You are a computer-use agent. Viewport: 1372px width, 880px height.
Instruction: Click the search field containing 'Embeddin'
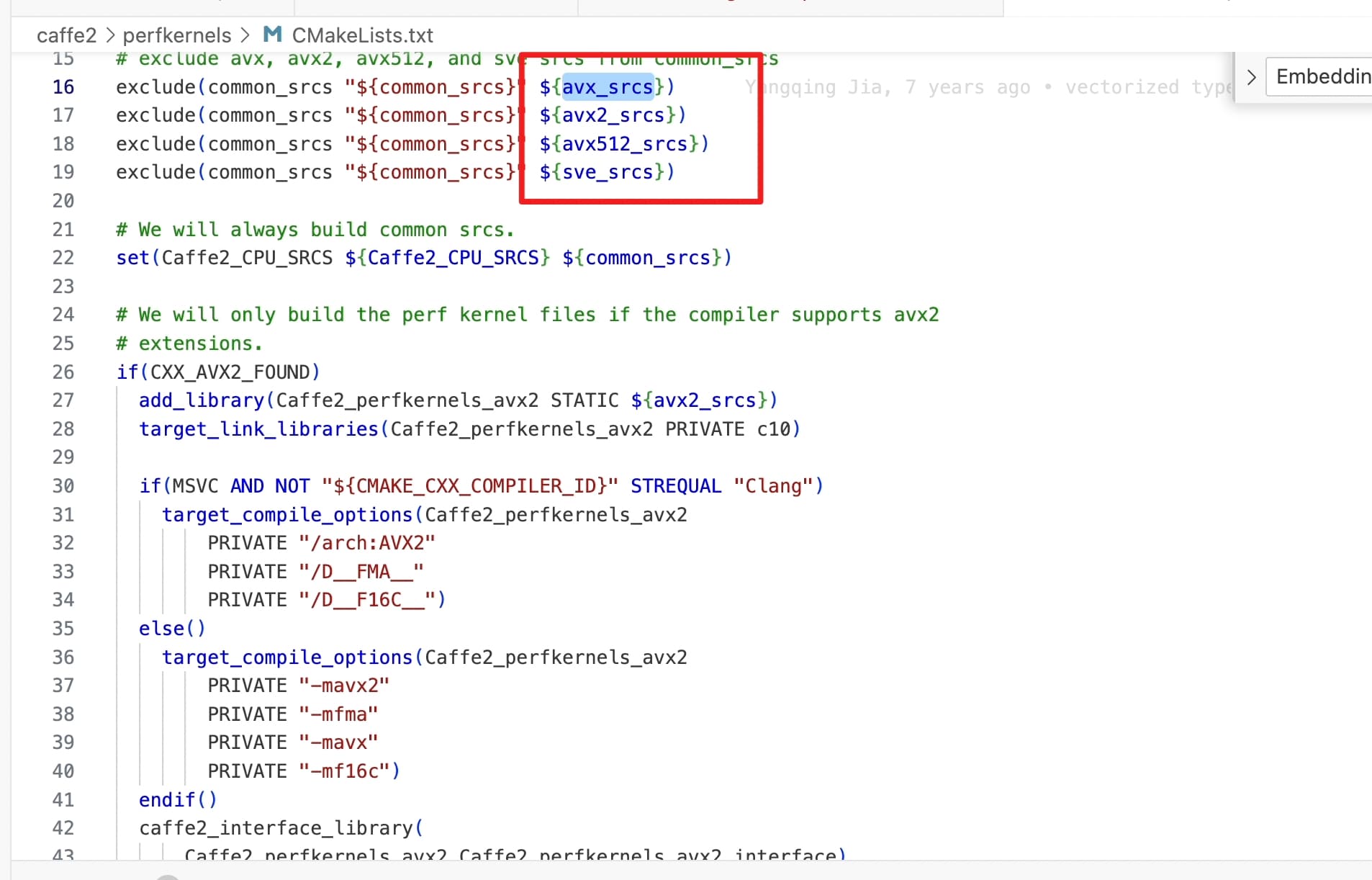(x=1321, y=77)
